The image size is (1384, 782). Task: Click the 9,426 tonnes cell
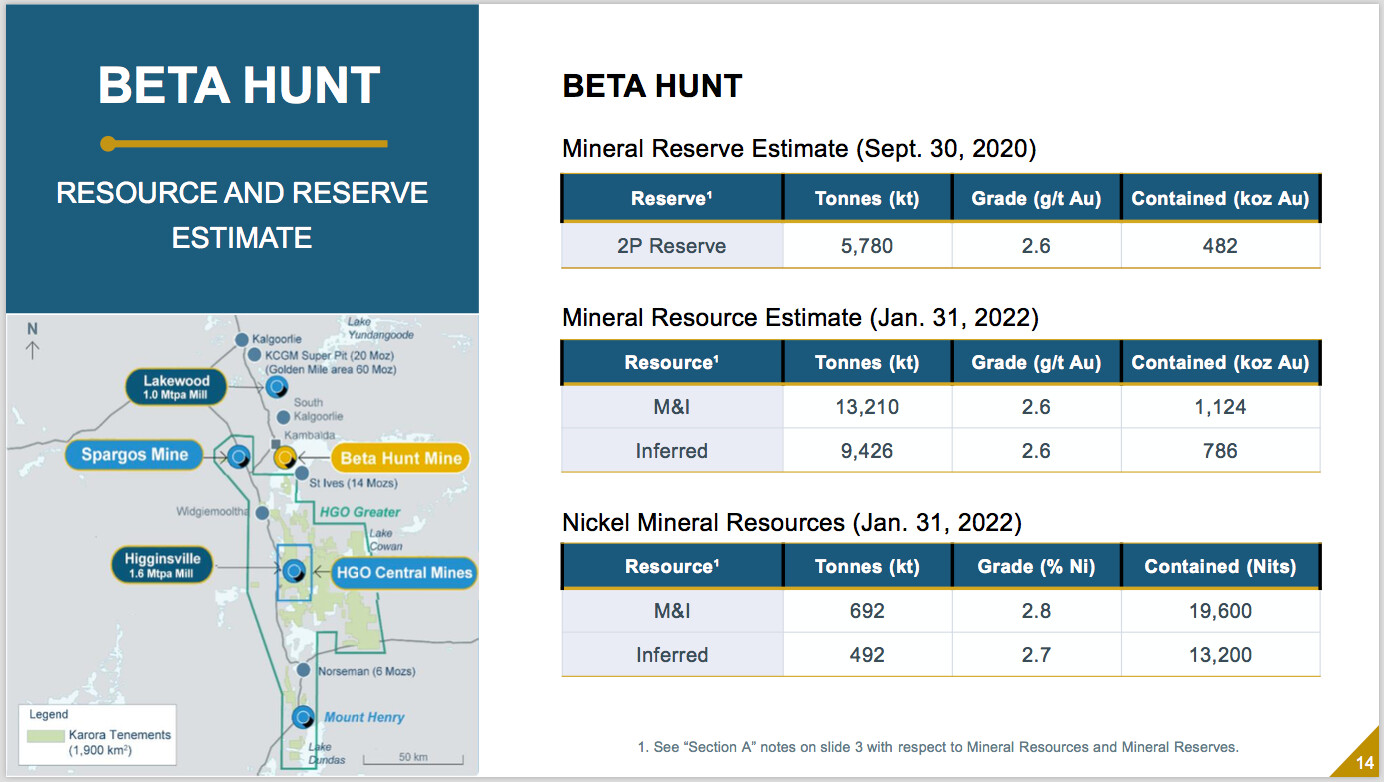pos(867,451)
